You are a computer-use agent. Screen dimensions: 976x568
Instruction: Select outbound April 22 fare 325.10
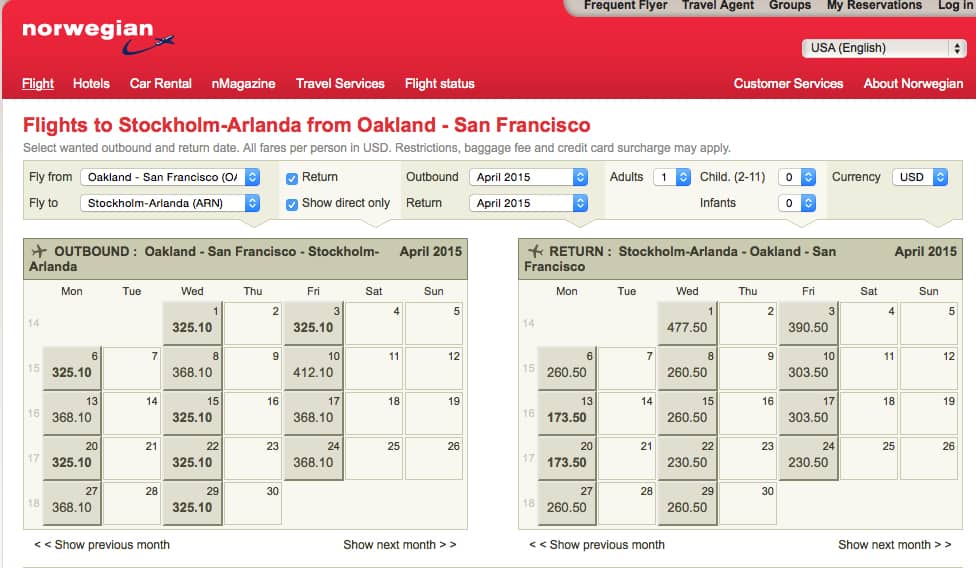pos(192,459)
